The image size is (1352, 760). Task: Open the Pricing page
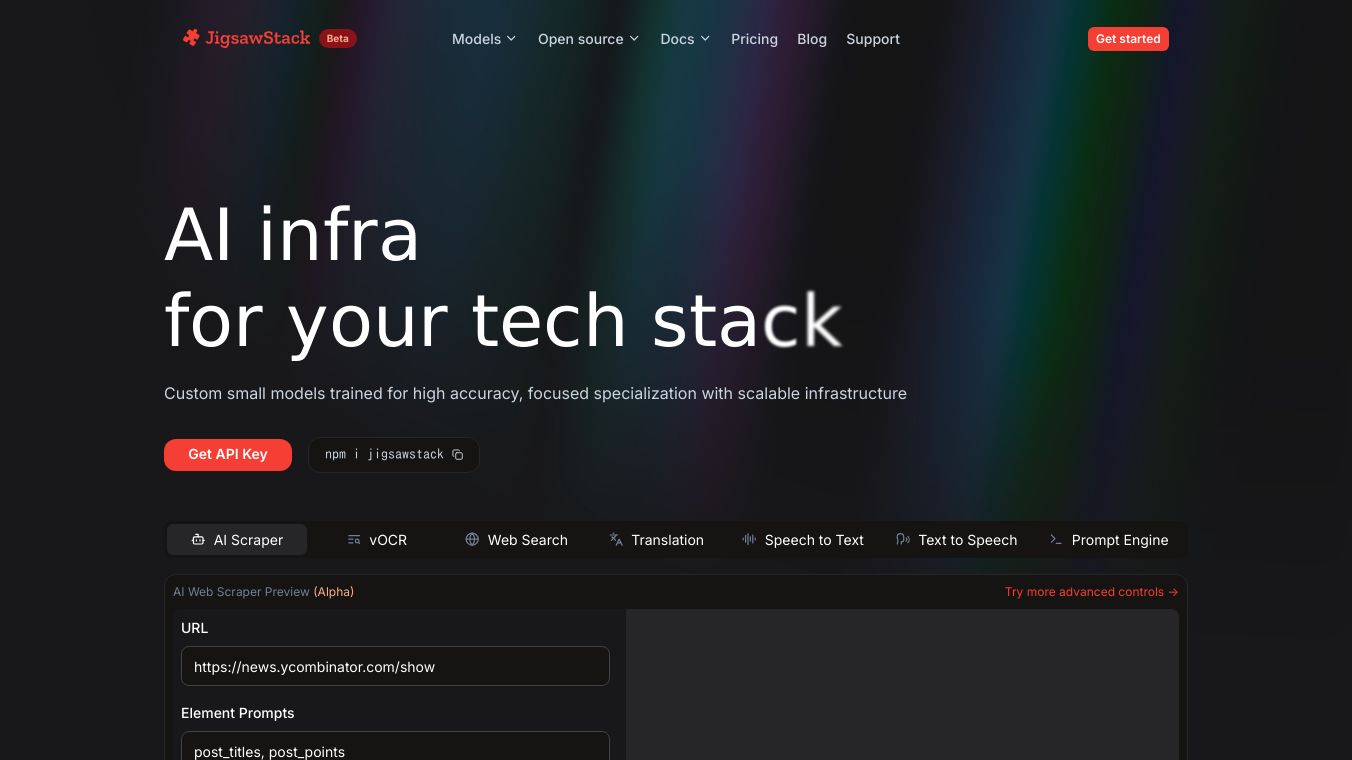(754, 39)
